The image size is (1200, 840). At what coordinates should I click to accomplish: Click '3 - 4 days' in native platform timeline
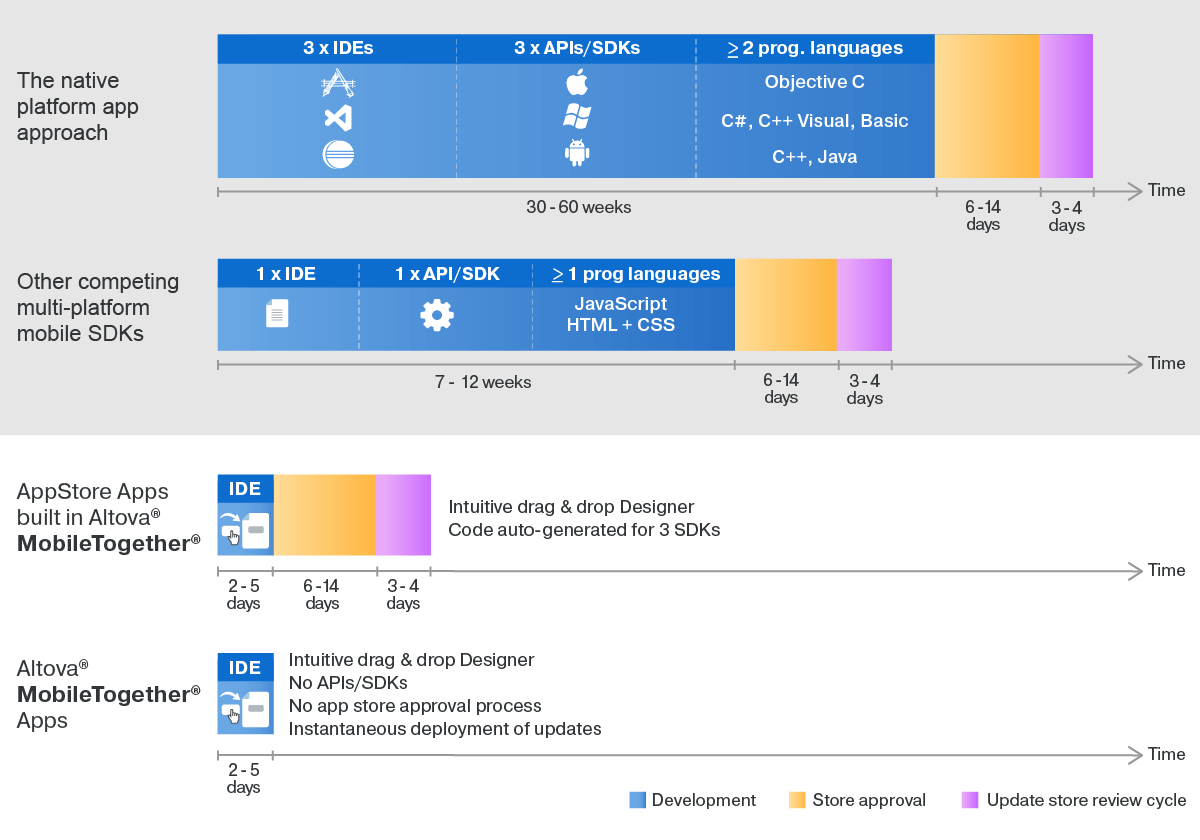point(1067,217)
